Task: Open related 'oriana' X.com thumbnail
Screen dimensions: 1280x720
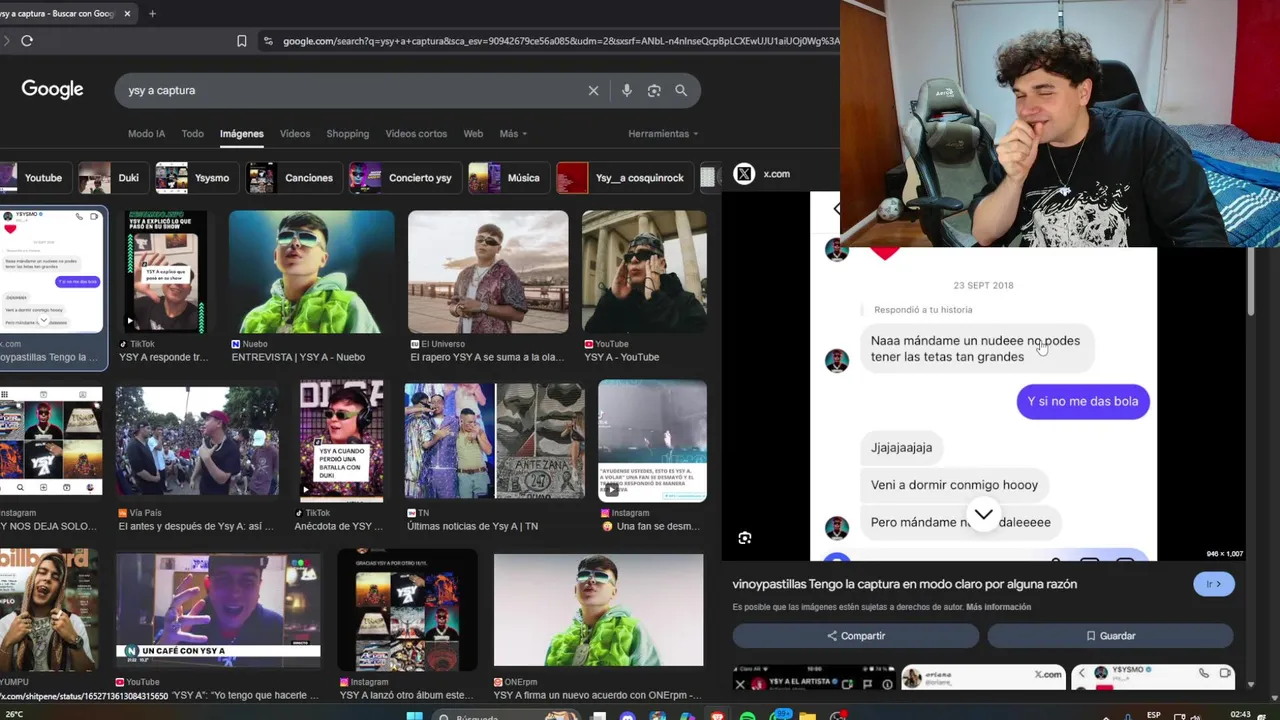Action: coord(982,677)
